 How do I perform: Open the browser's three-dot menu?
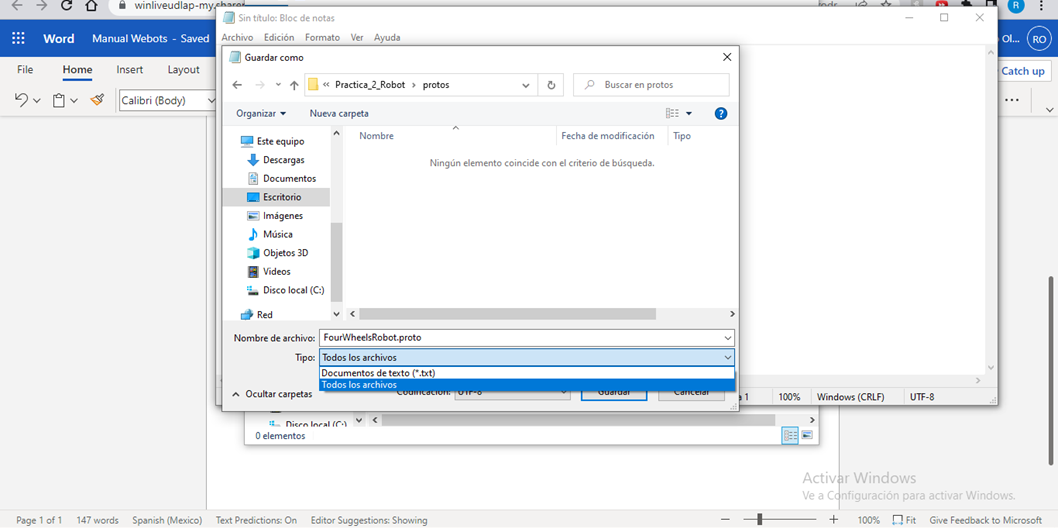[x=1043, y=5]
